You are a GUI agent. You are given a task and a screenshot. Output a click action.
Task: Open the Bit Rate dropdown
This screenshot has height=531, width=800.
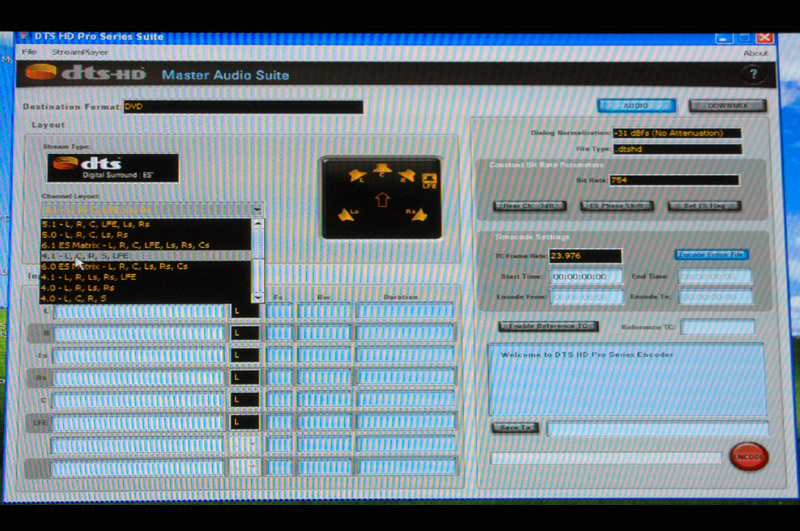point(674,180)
